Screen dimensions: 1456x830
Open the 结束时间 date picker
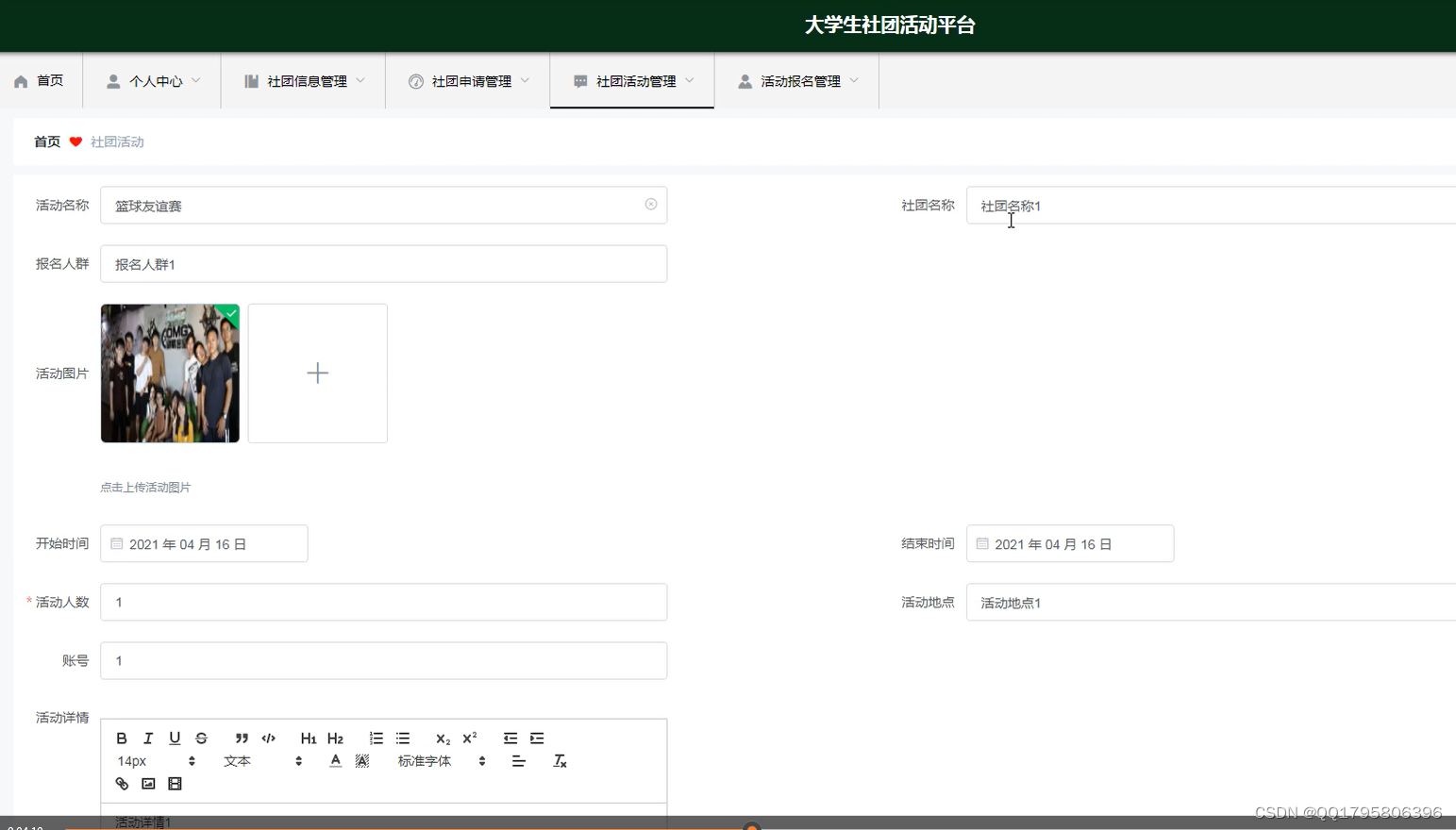pyautogui.click(x=1070, y=544)
